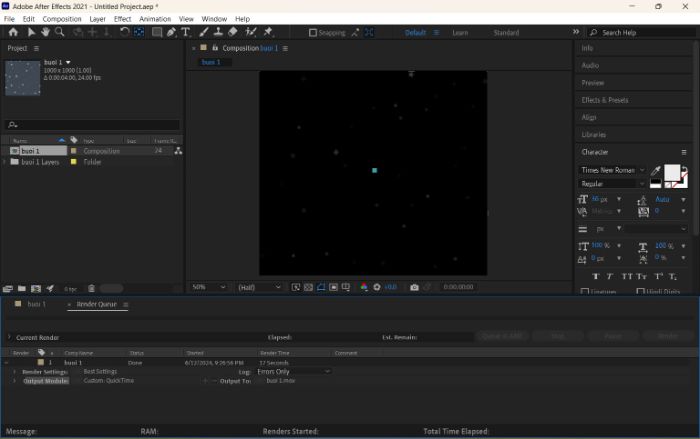
Task: Click the white fill color swatch
Action: click(672, 172)
